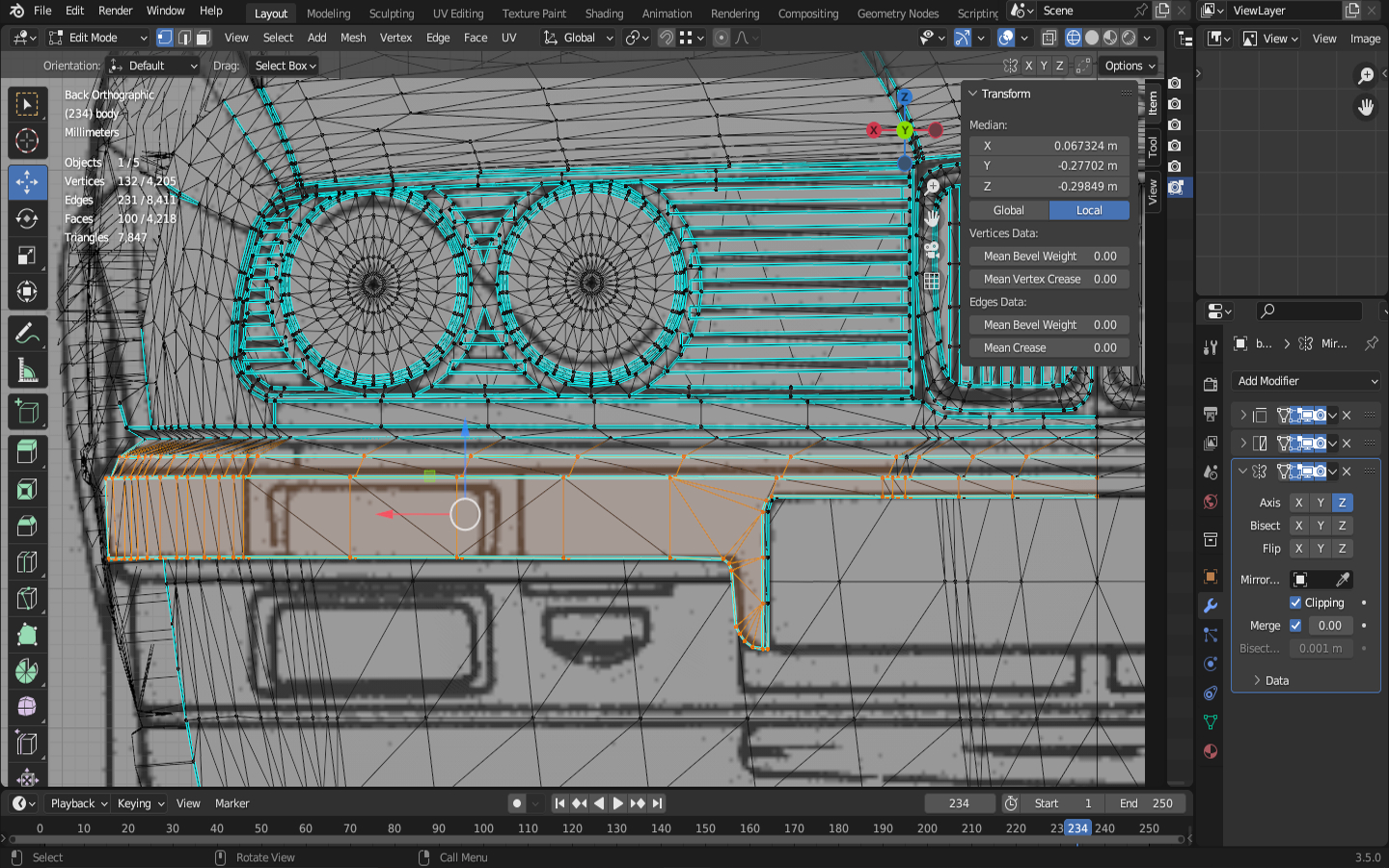Activate the Knife tool
The image size is (1389, 868).
pyautogui.click(x=27, y=599)
